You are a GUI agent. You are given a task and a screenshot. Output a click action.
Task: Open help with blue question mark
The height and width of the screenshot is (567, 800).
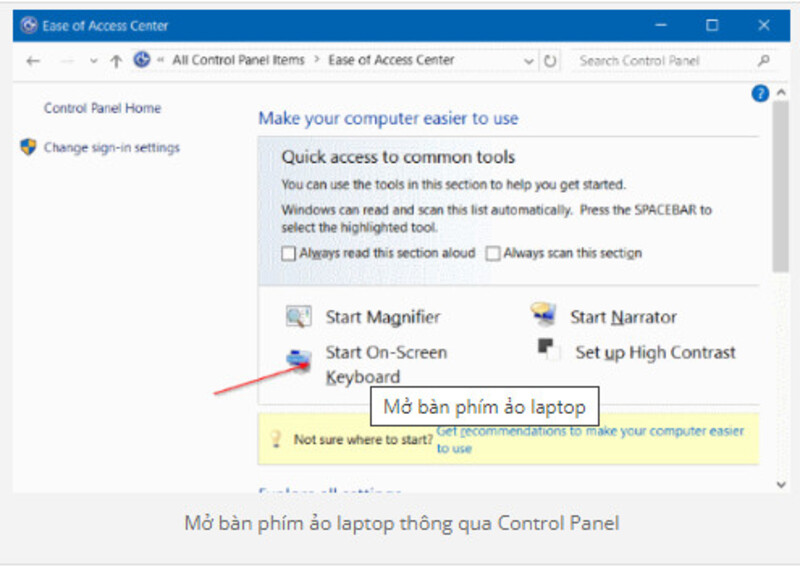760,93
